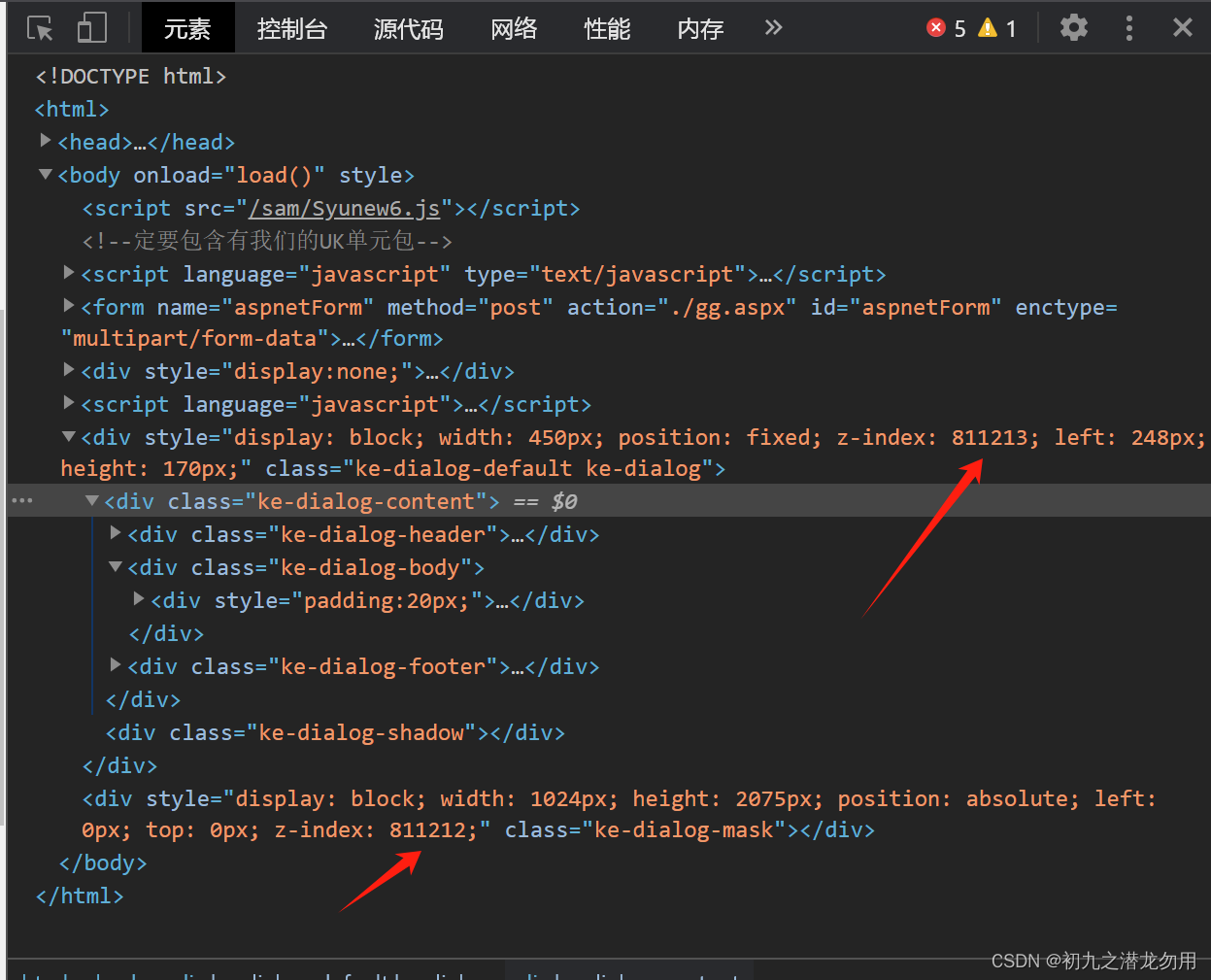
Task: Switch to the 源代码 tab
Action: pos(409,28)
